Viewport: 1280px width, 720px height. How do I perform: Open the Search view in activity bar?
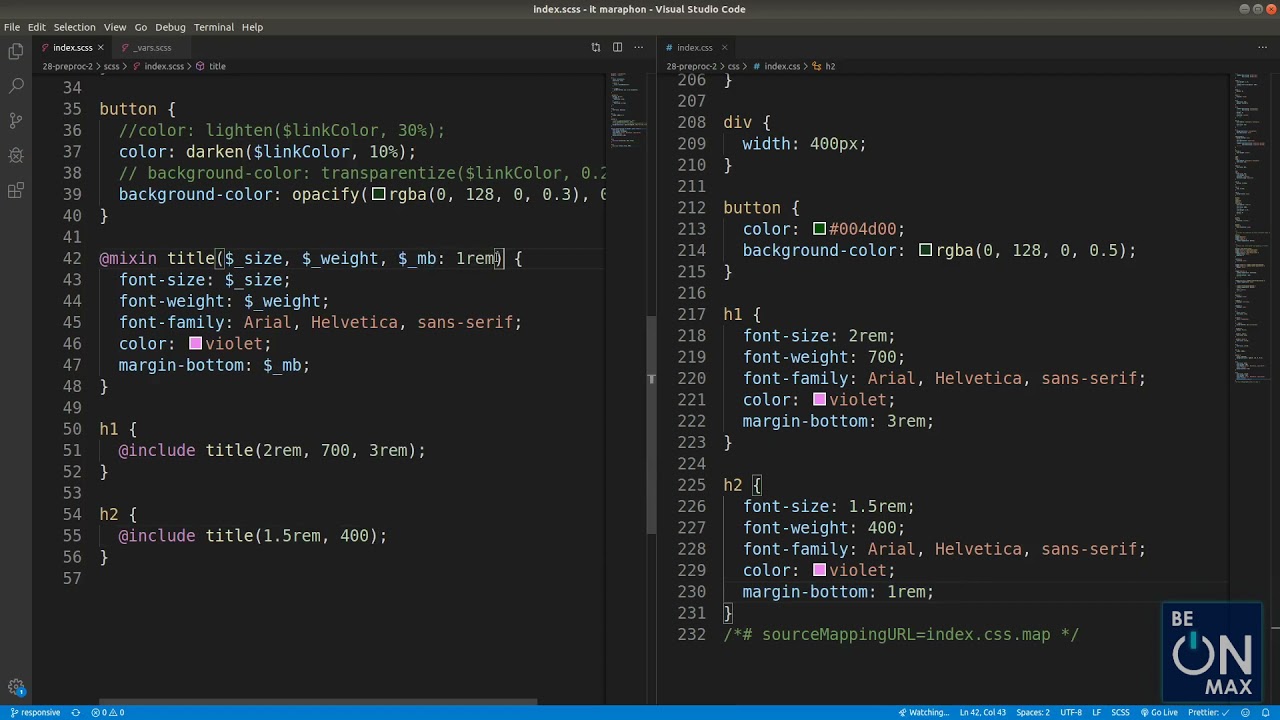(16, 86)
